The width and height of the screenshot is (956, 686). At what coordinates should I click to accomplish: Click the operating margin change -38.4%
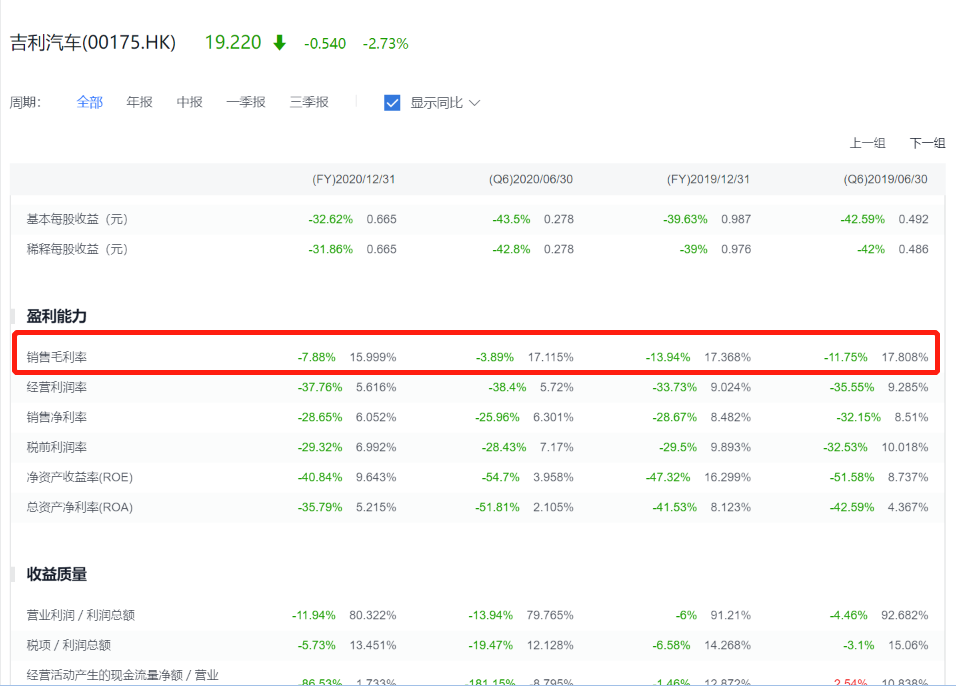click(507, 387)
